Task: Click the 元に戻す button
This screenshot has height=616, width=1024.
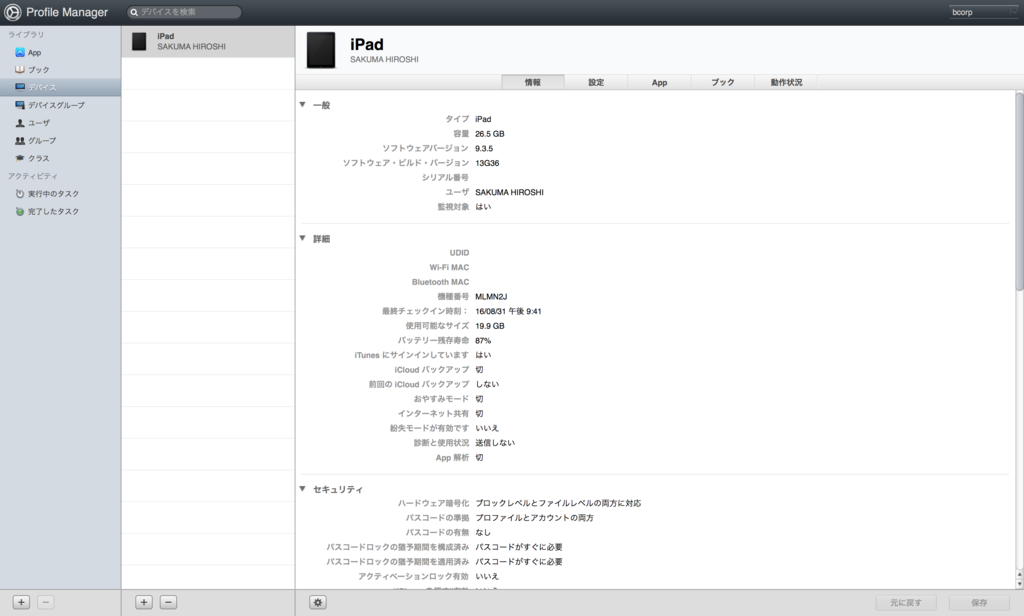Action: pos(906,602)
